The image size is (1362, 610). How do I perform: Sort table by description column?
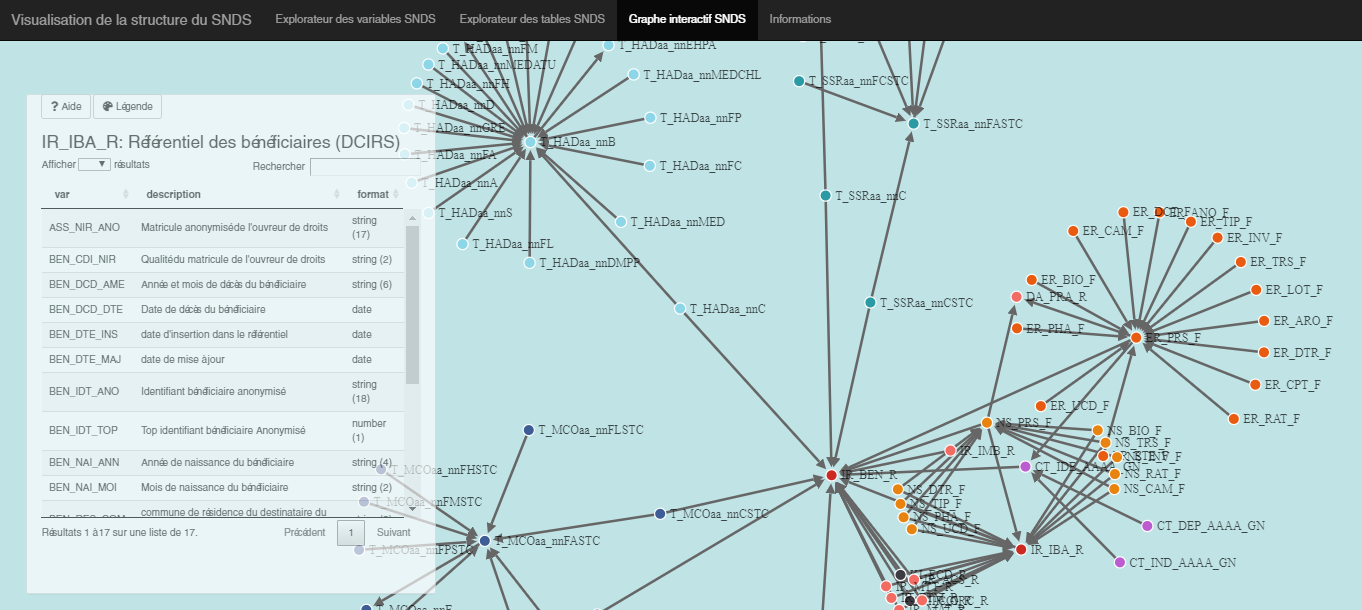238,194
